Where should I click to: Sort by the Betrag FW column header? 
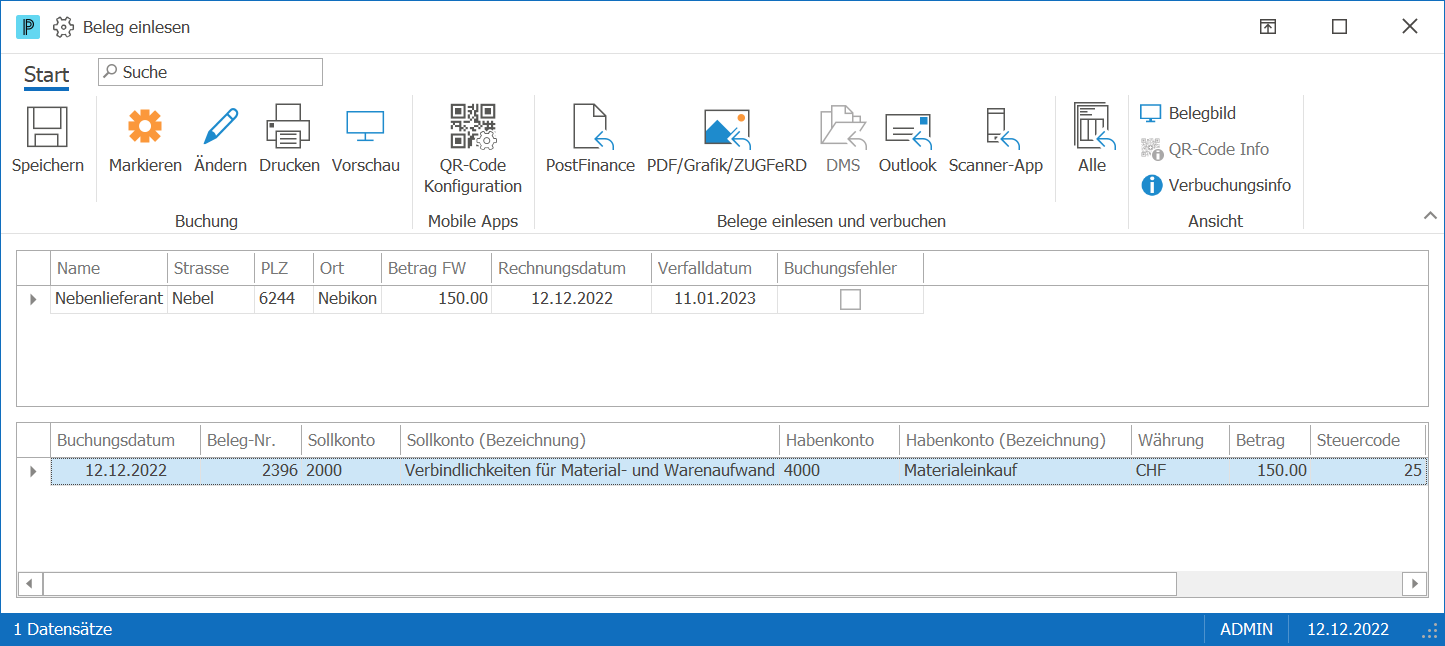436,268
